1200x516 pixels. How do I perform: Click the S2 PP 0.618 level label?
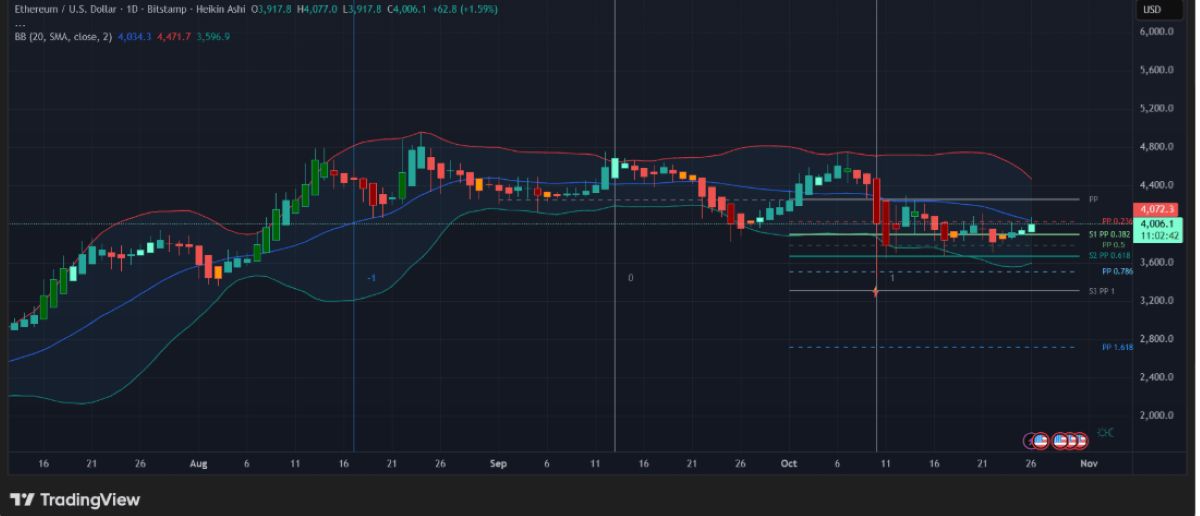tap(1110, 256)
